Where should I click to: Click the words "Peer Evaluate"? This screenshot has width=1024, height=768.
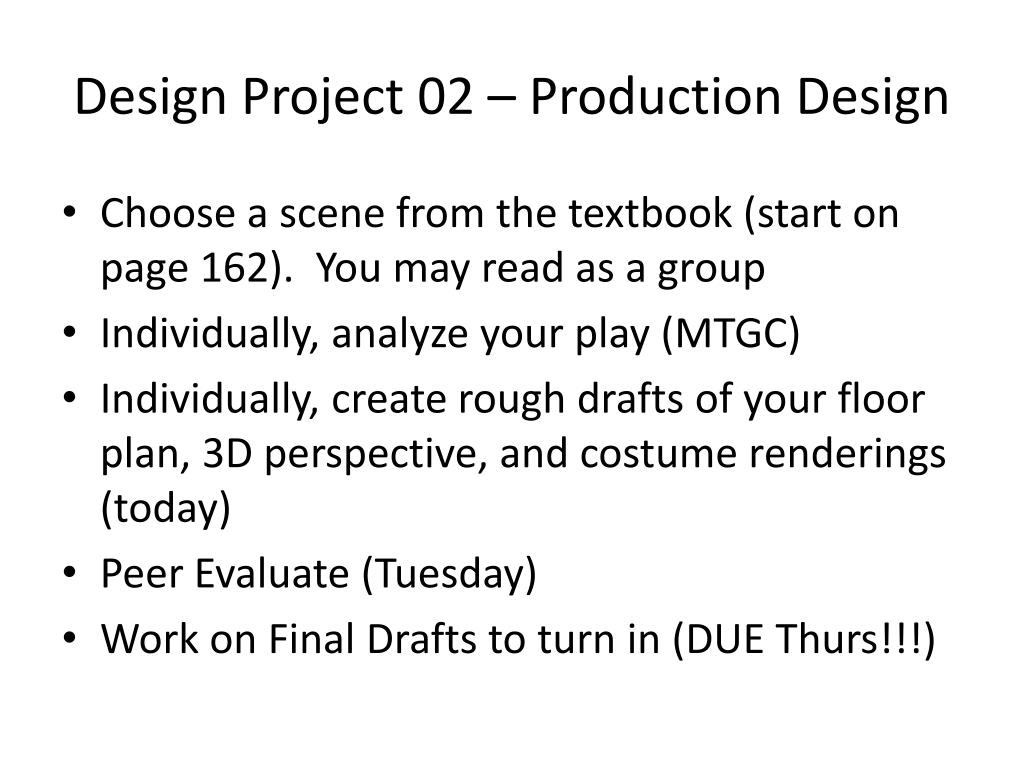click(x=225, y=573)
